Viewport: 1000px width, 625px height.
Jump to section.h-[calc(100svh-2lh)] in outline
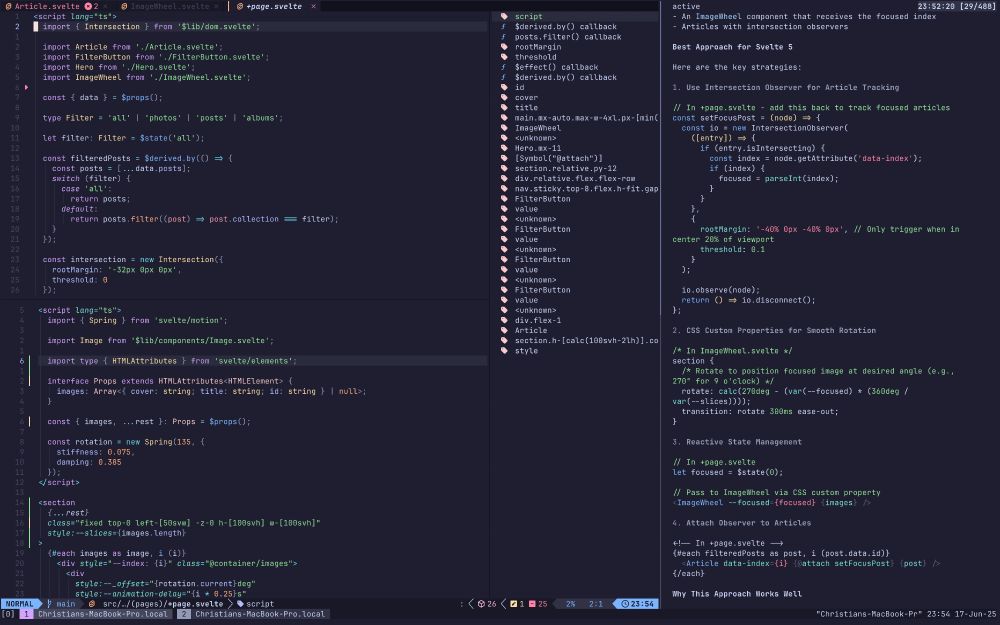[x=586, y=341]
